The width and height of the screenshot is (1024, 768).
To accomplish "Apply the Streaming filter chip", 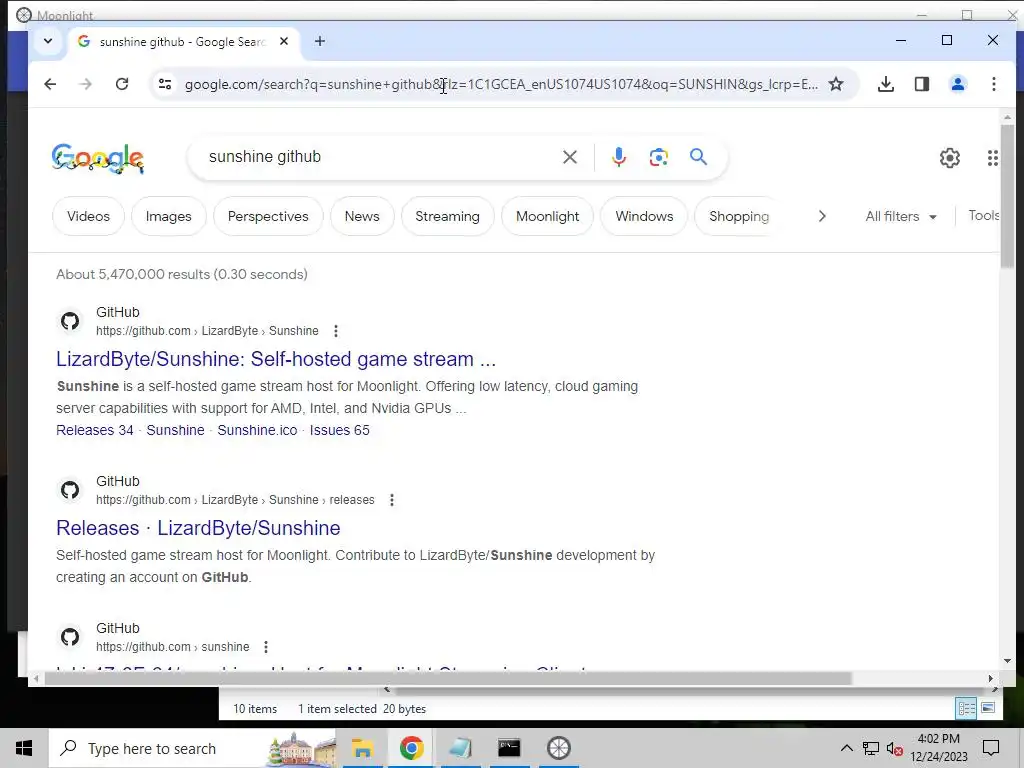I will tap(447, 216).
